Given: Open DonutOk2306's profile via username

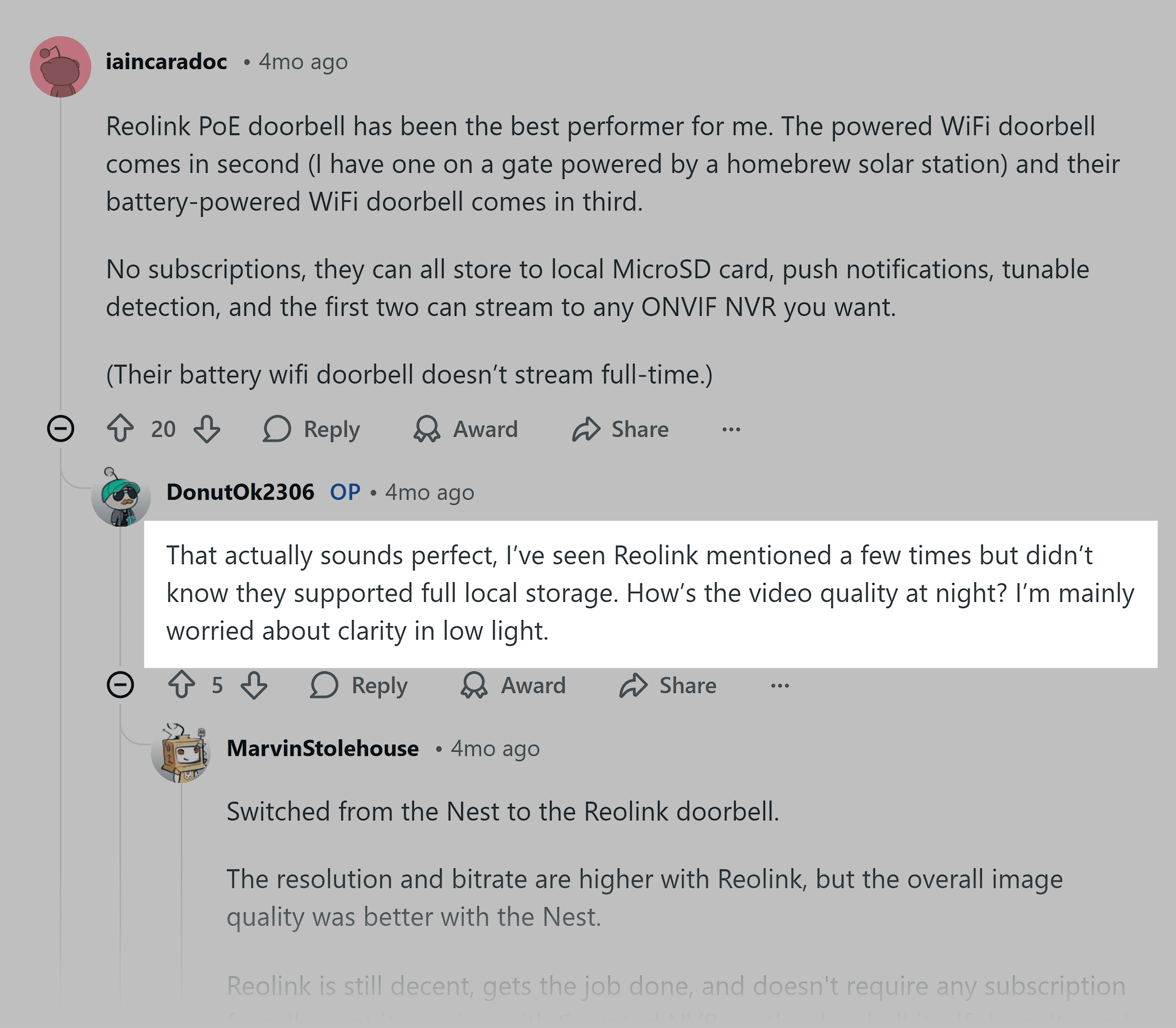Looking at the screenshot, I should (x=240, y=491).
